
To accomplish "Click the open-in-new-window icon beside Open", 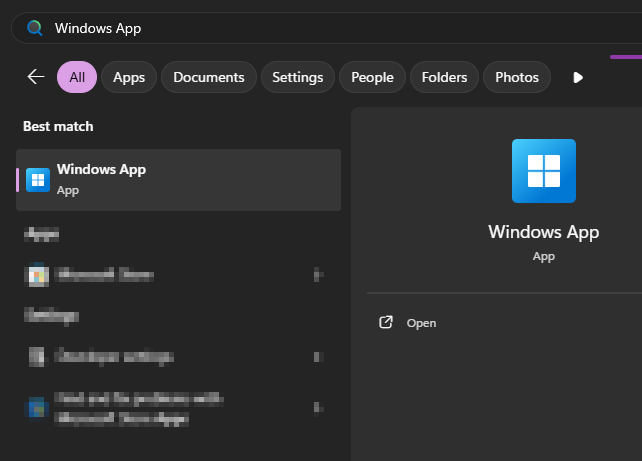I will (386, 323).
